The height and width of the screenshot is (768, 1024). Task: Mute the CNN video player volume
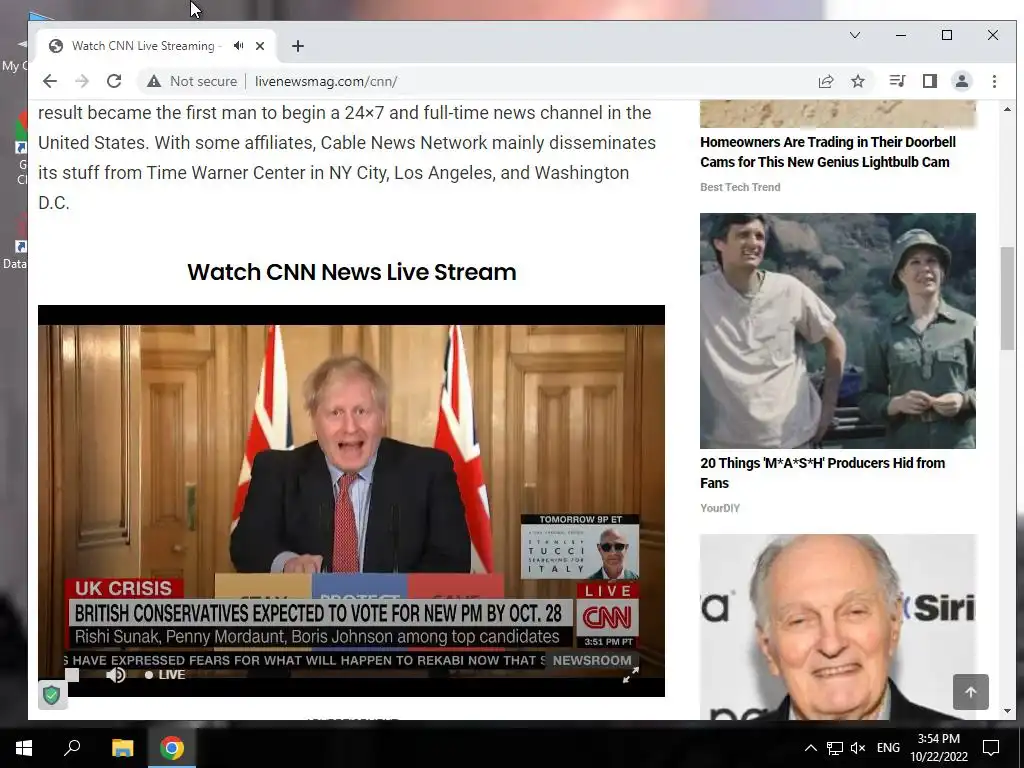(x=116, y=675)
